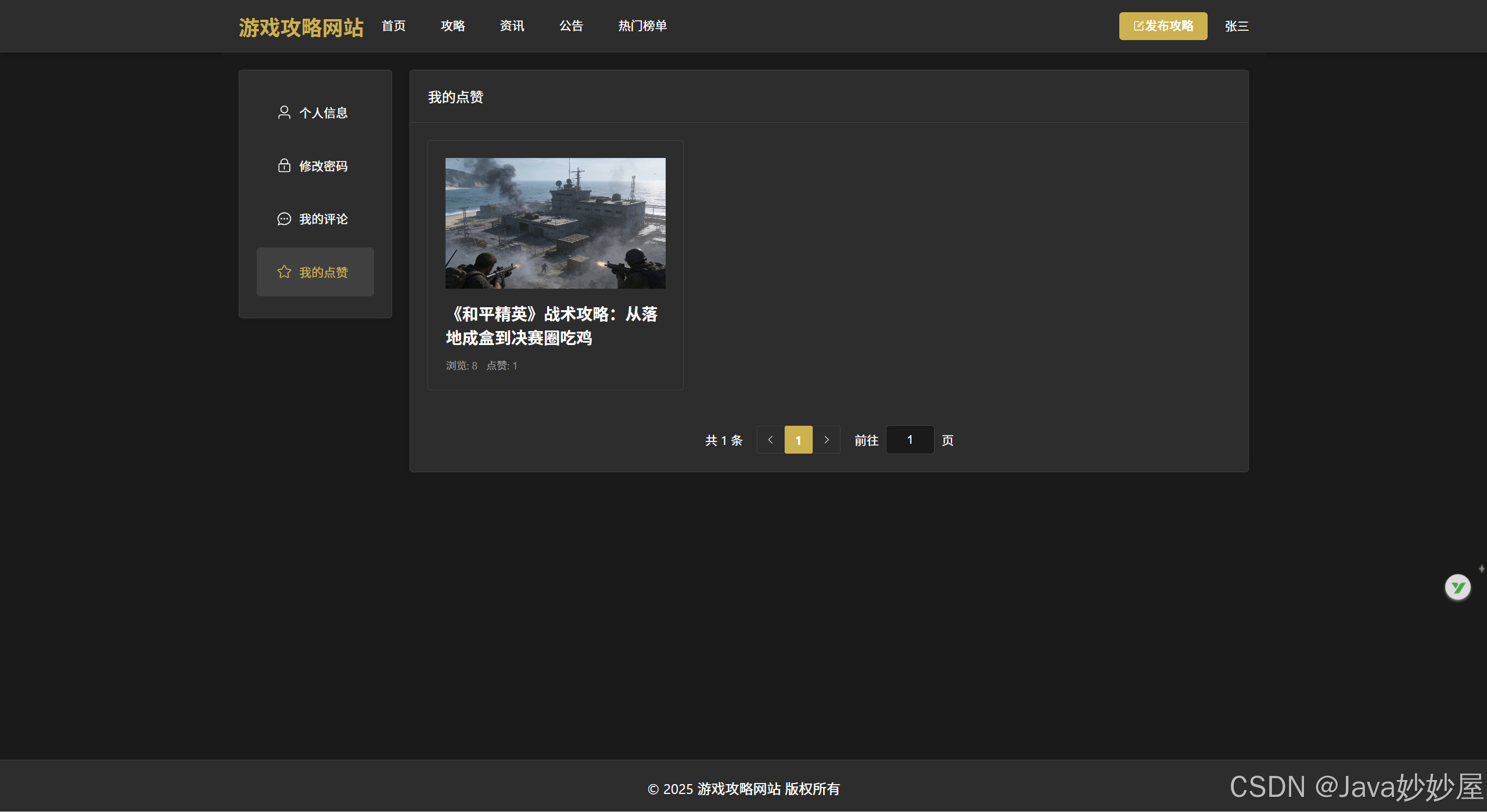
Task: Click the lock icon beside 修改密码
Action: 284,166
